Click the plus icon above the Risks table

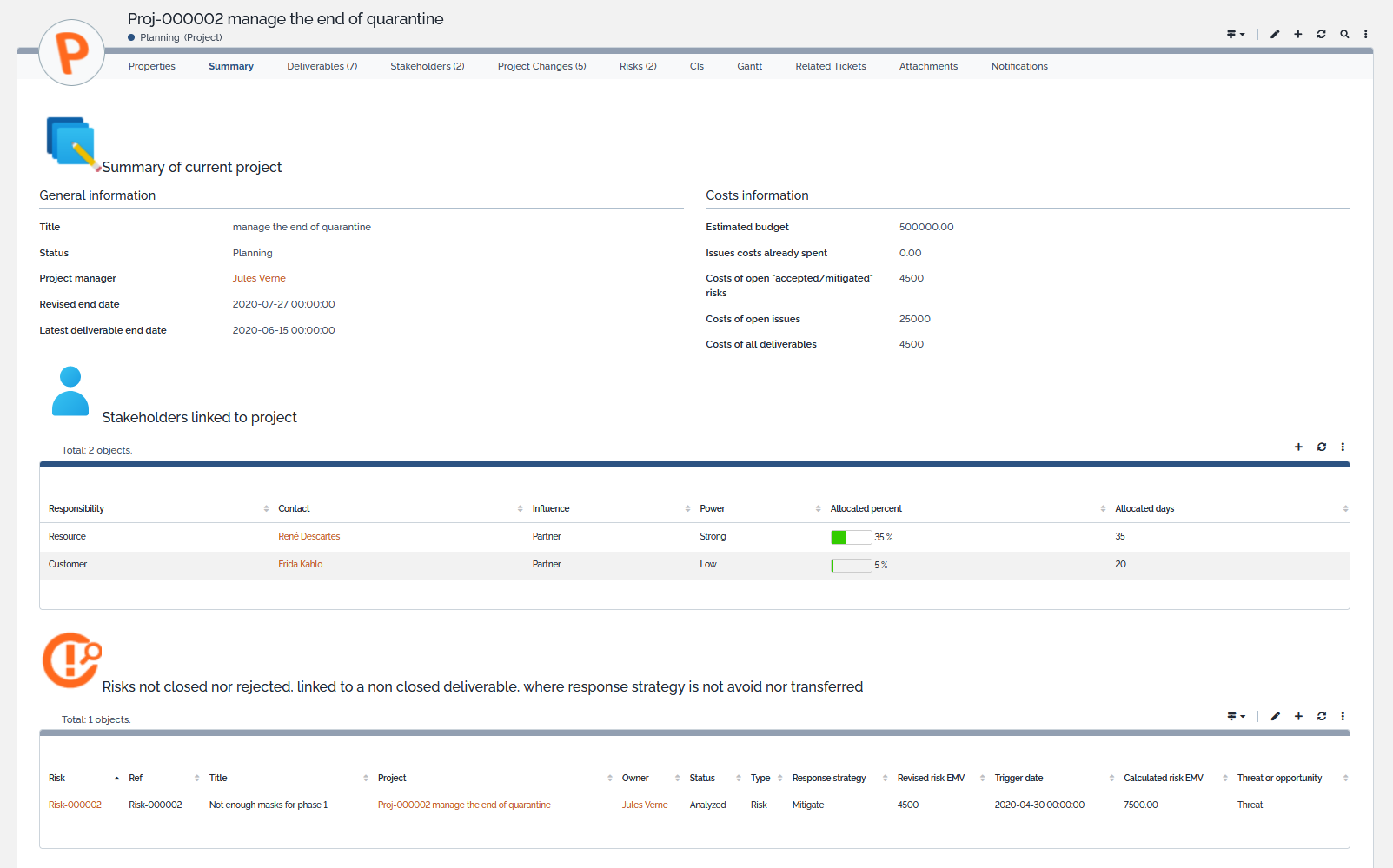coord(1298,716)
